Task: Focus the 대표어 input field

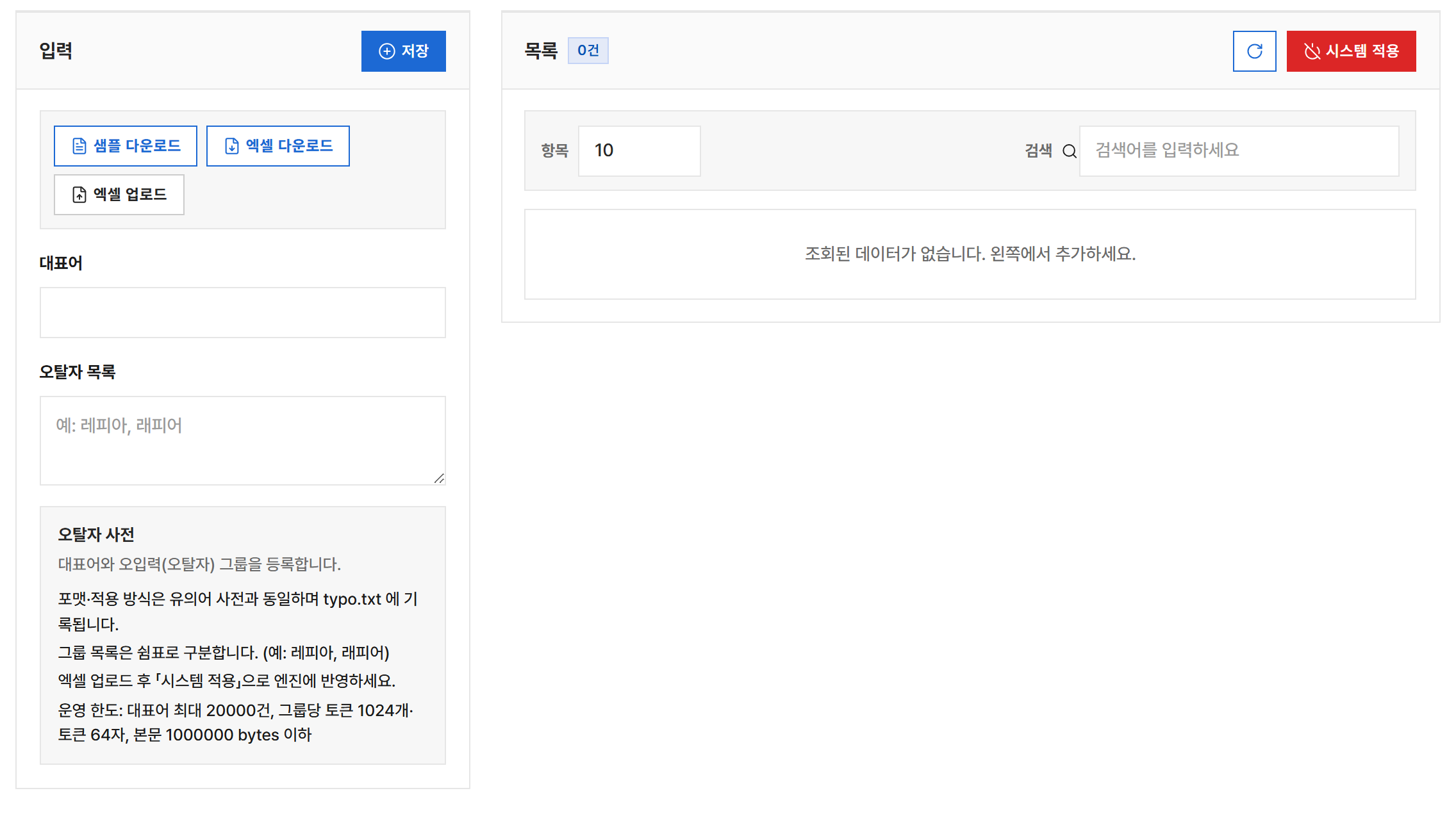Action: click(243, 313)
